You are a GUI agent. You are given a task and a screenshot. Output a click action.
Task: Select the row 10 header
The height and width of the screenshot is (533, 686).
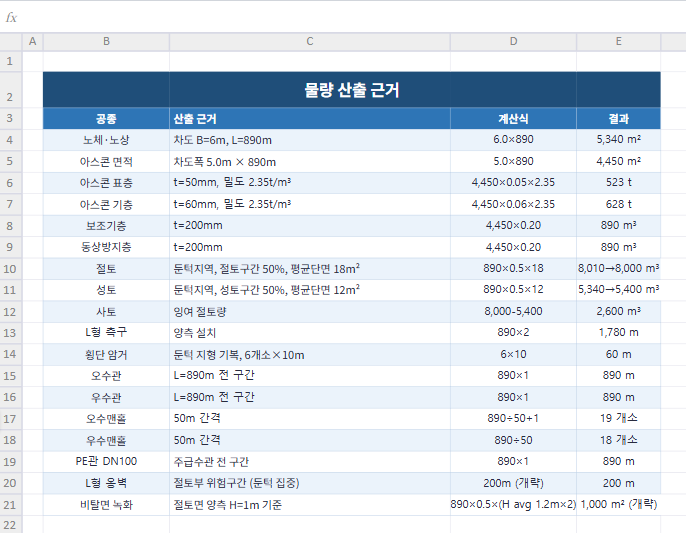coord(10,269)
